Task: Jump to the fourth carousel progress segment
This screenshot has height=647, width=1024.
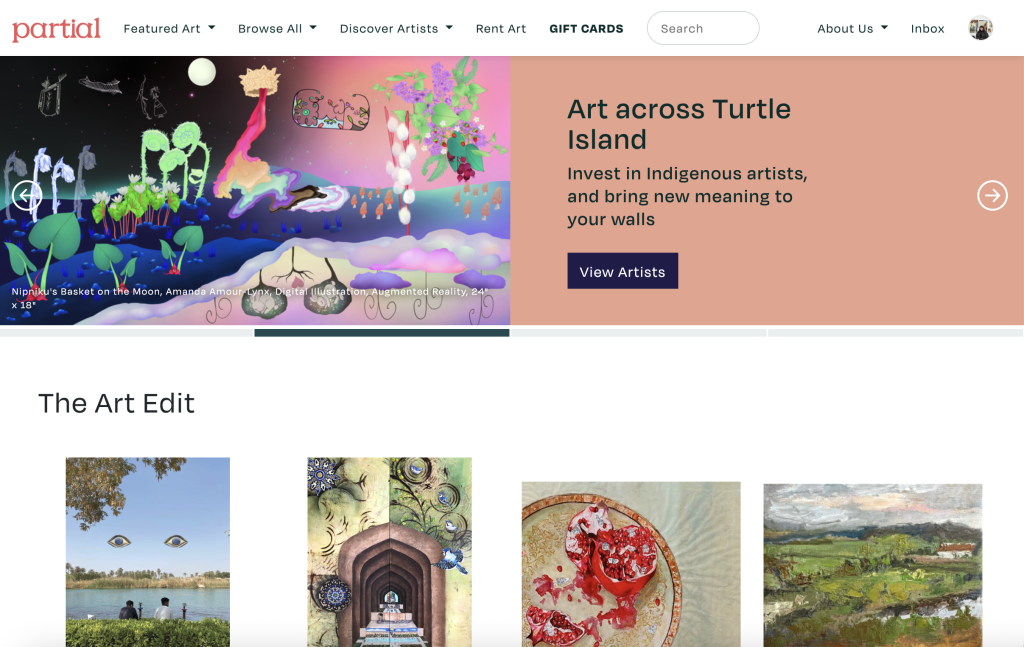Action: point(896,333)
